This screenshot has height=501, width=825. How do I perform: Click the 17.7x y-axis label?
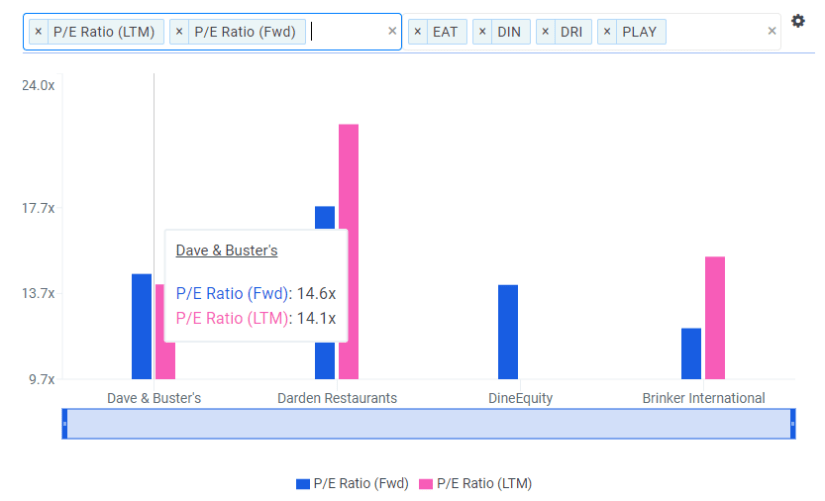tap(38, 208)
